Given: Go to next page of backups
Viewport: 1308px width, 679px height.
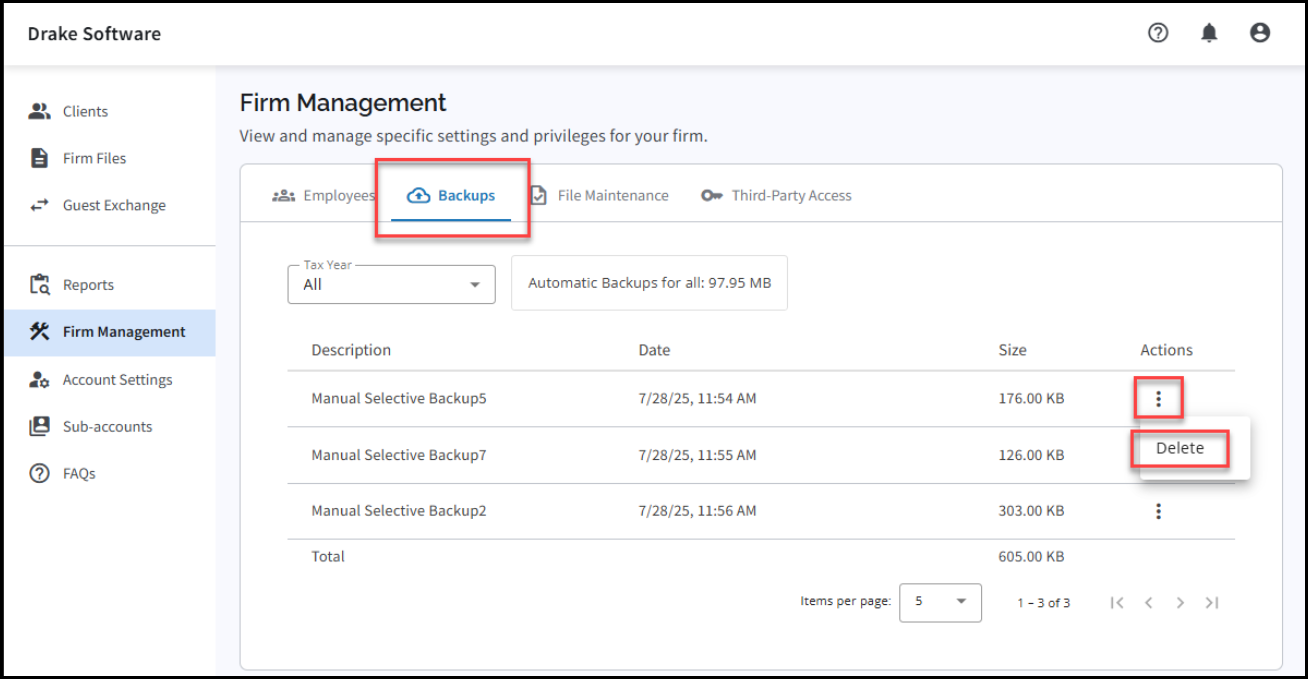Looking at the screenshot, I should pos(1180,603).
